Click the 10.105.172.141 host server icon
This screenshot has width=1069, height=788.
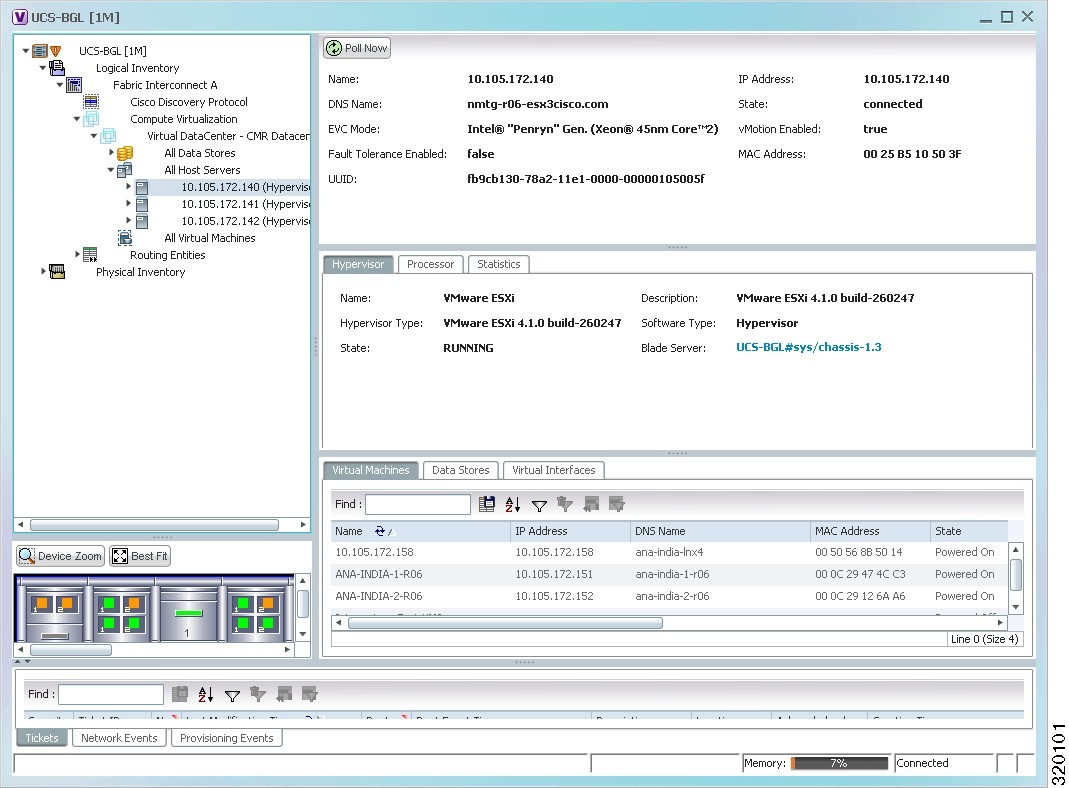click(x=142, y=204)
